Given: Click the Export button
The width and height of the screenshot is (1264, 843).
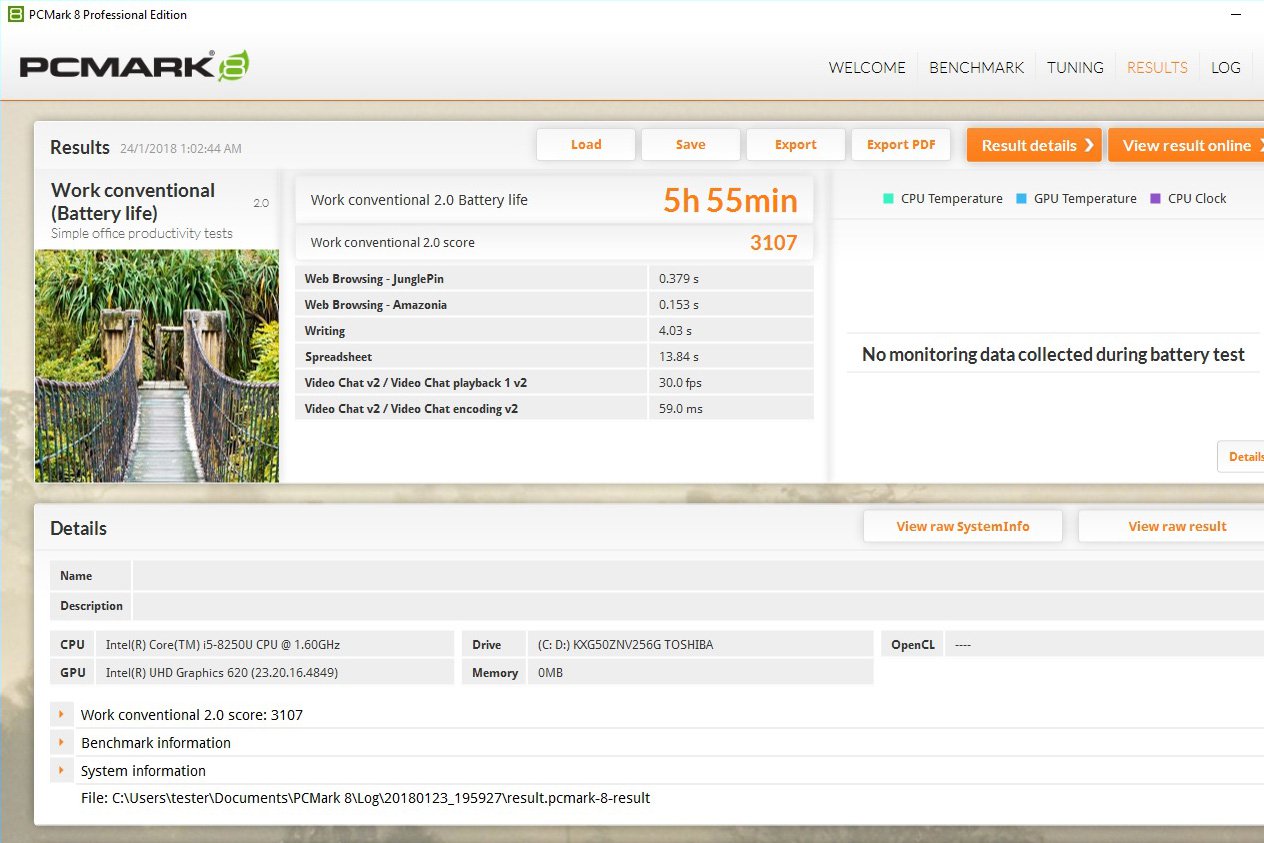Looking at the screenshot, I should [796, 145].
